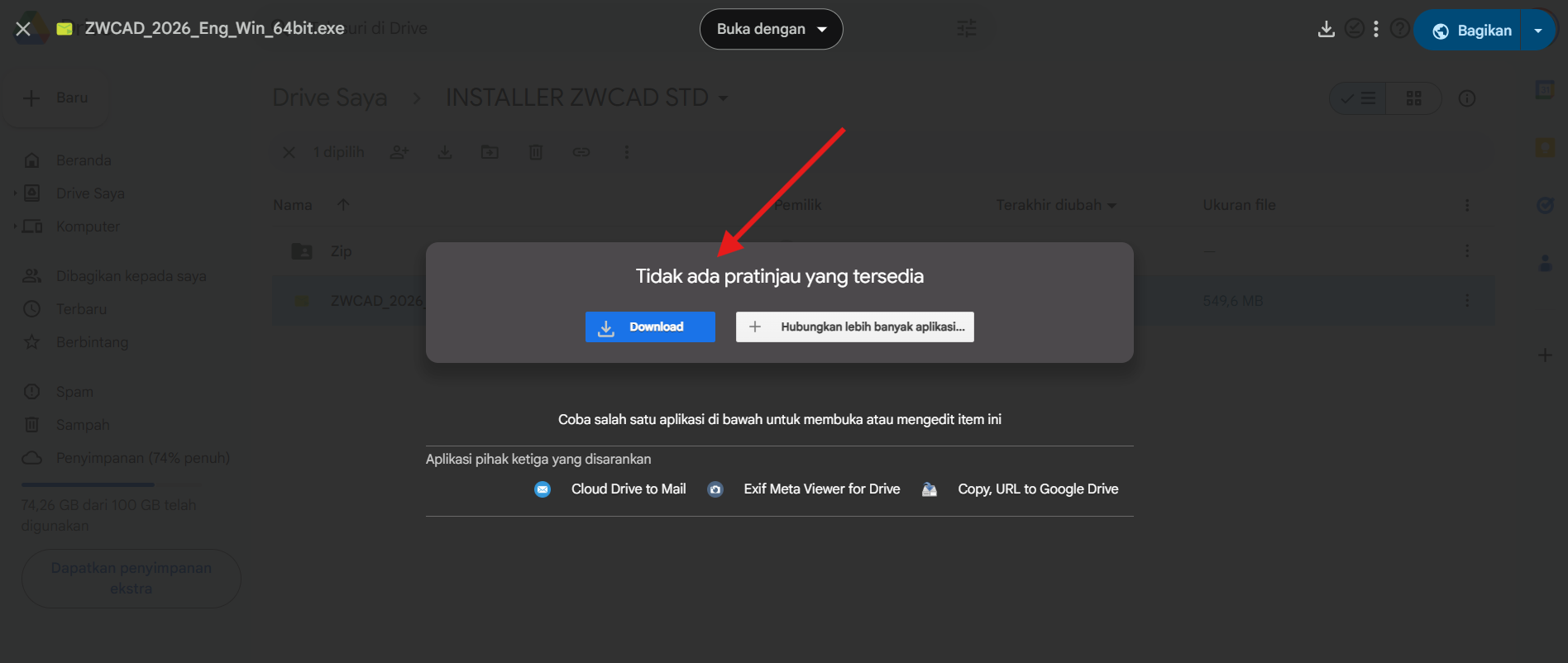Close the file preview overlay
Screen dimensions: 1568x663
(x=23, y=29)
